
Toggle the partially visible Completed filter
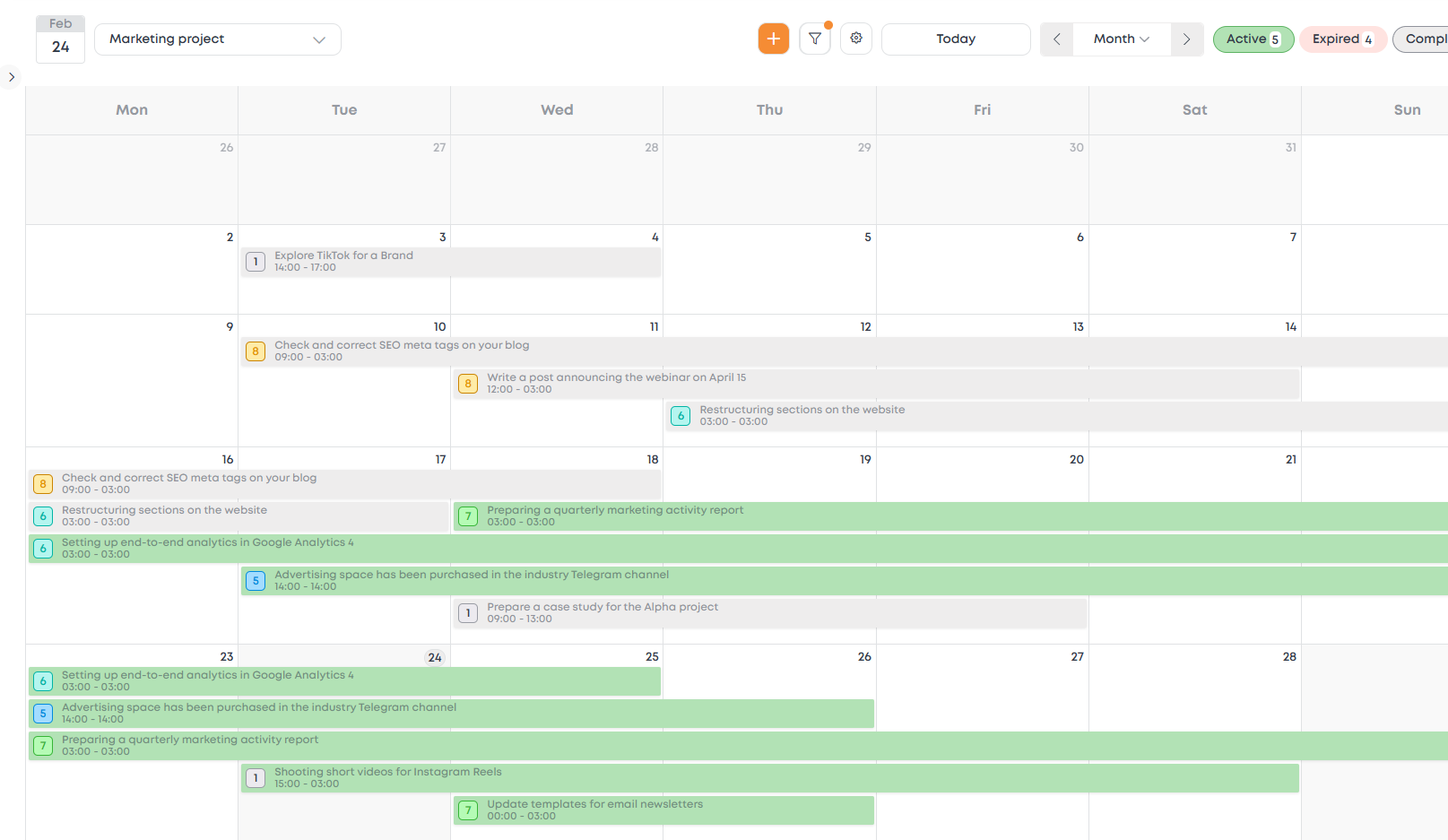(1423, 39)
